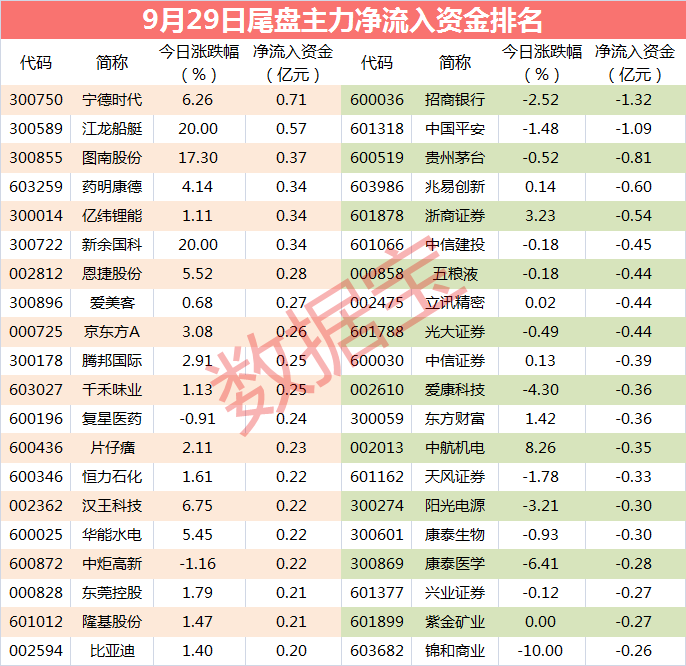This screenshot has width=686, height=666.
Task: Select stock code 603682
Action: tap(377, 651)
